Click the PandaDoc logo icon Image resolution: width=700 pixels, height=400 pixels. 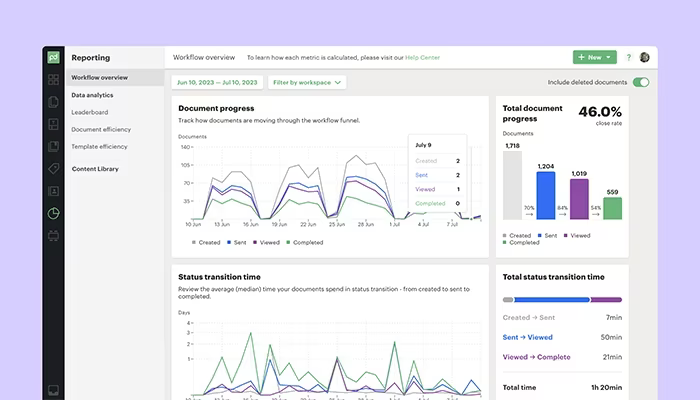pyautogui.click(x=54, y=57)
